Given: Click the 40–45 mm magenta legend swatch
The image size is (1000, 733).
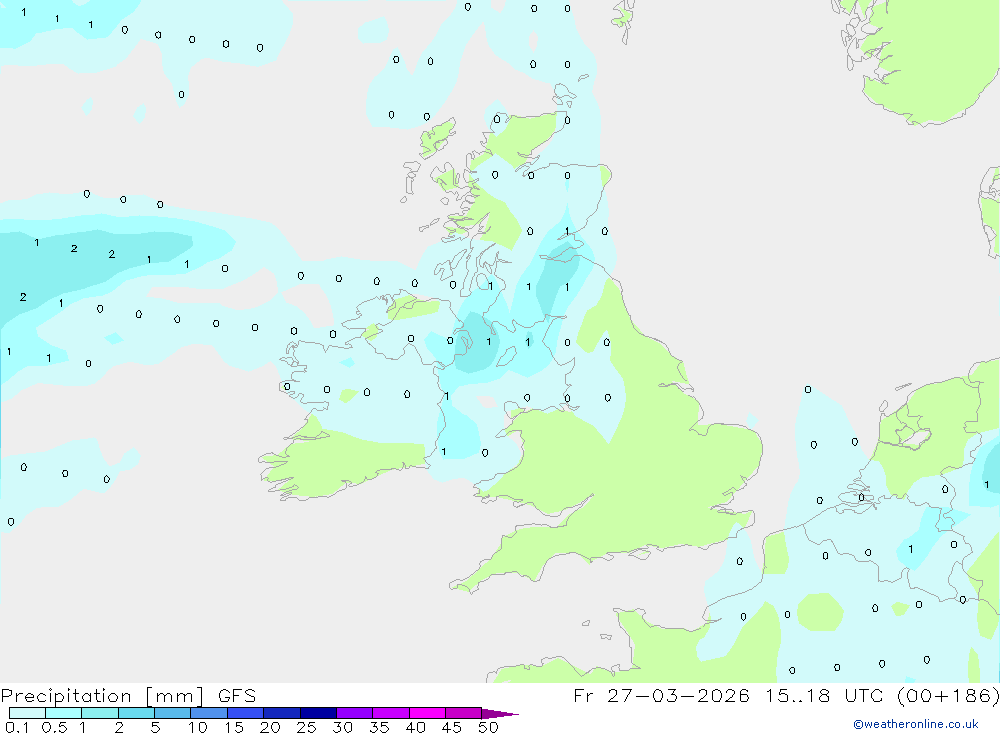Looking at the screenshot, I should tap(427, 713).
